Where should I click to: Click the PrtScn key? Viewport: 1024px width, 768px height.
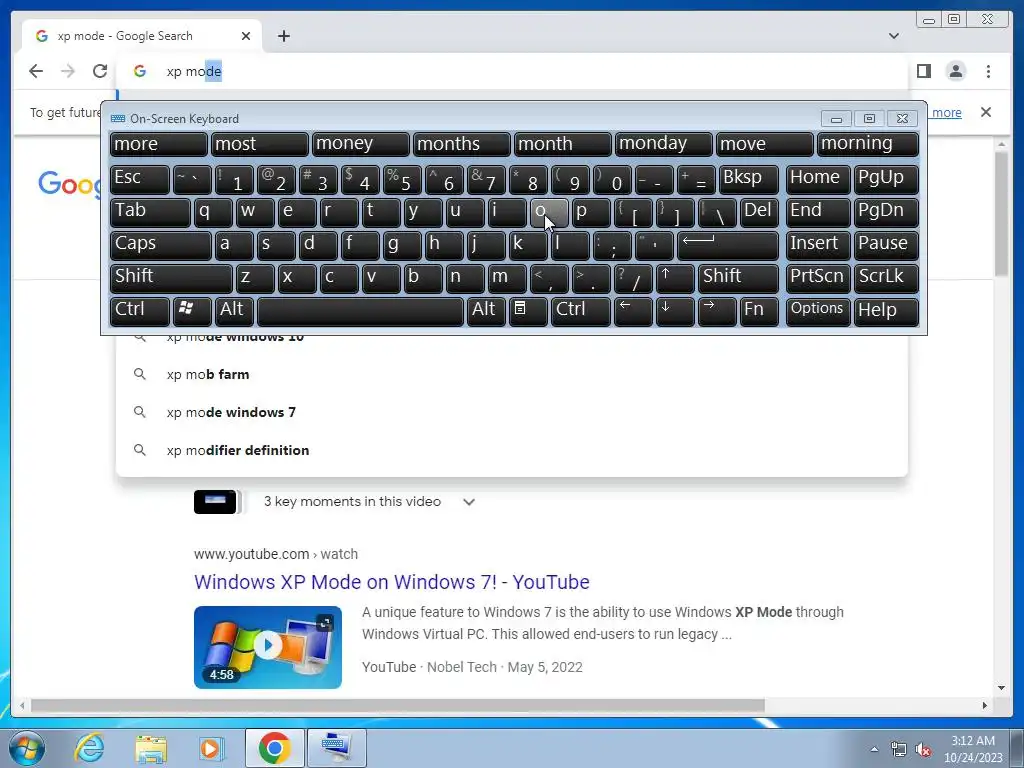(x=818, y=279)
